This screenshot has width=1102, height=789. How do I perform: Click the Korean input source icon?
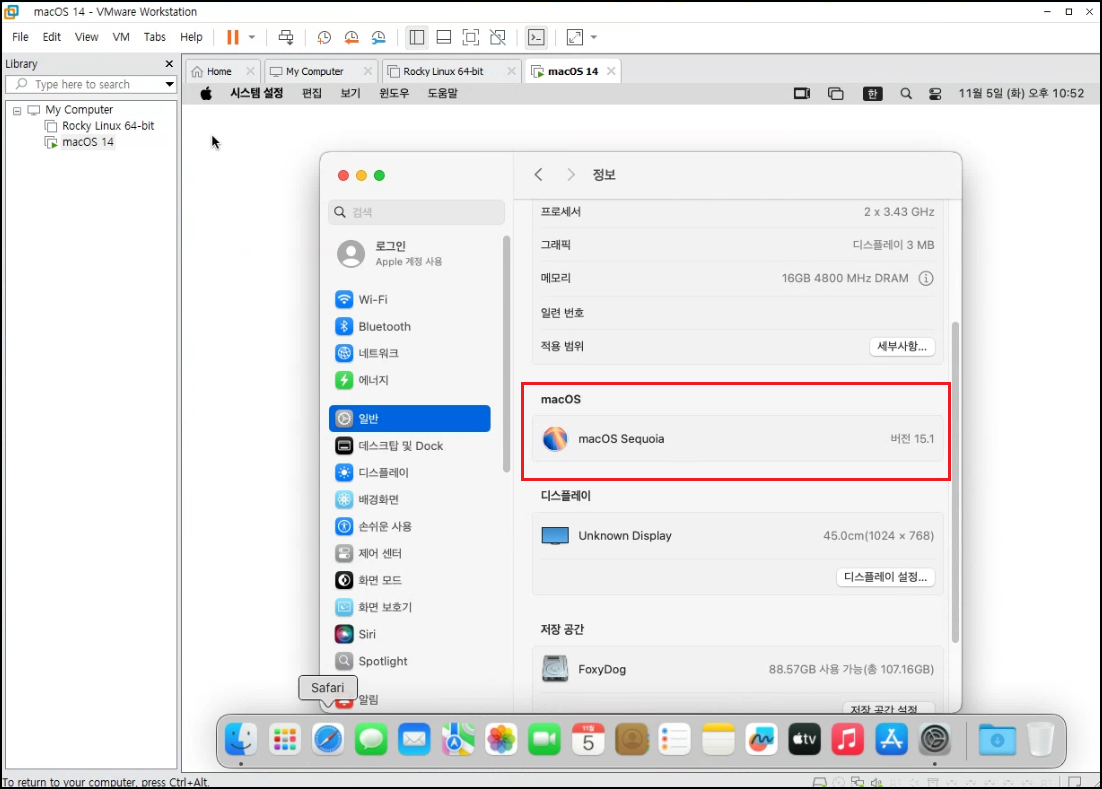(872, 93)
